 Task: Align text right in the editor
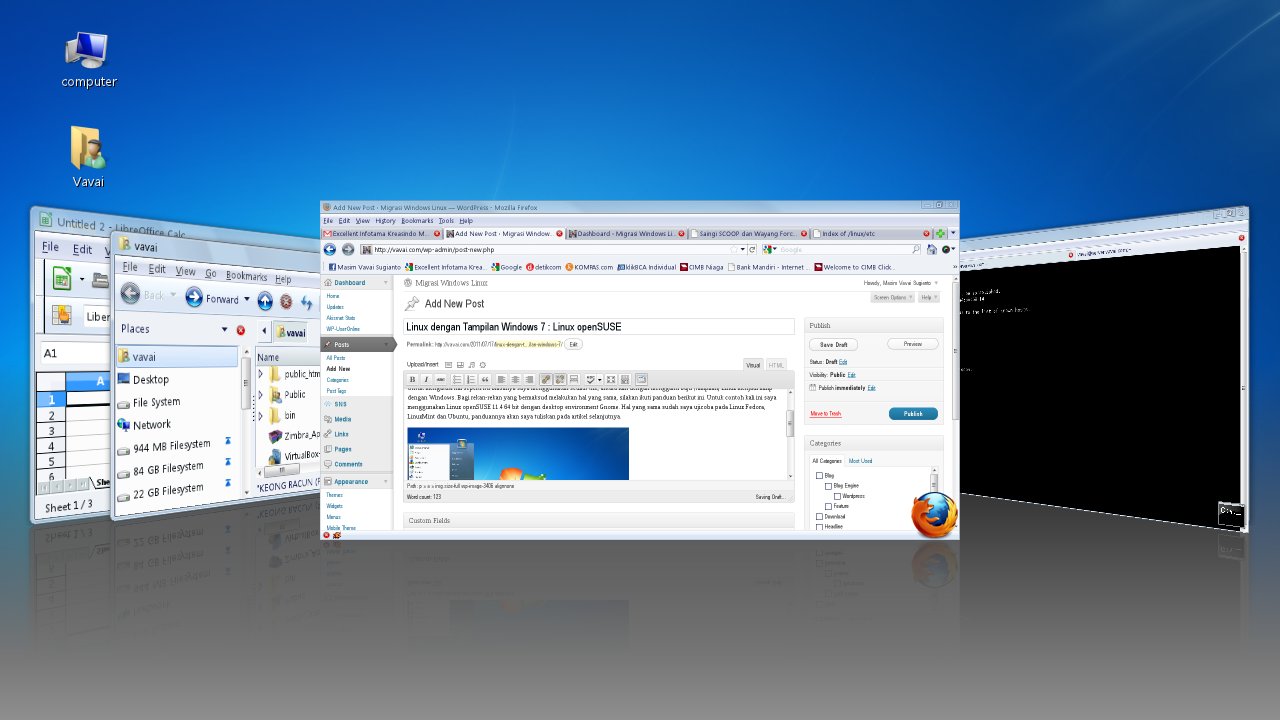[x=529, y=380]
